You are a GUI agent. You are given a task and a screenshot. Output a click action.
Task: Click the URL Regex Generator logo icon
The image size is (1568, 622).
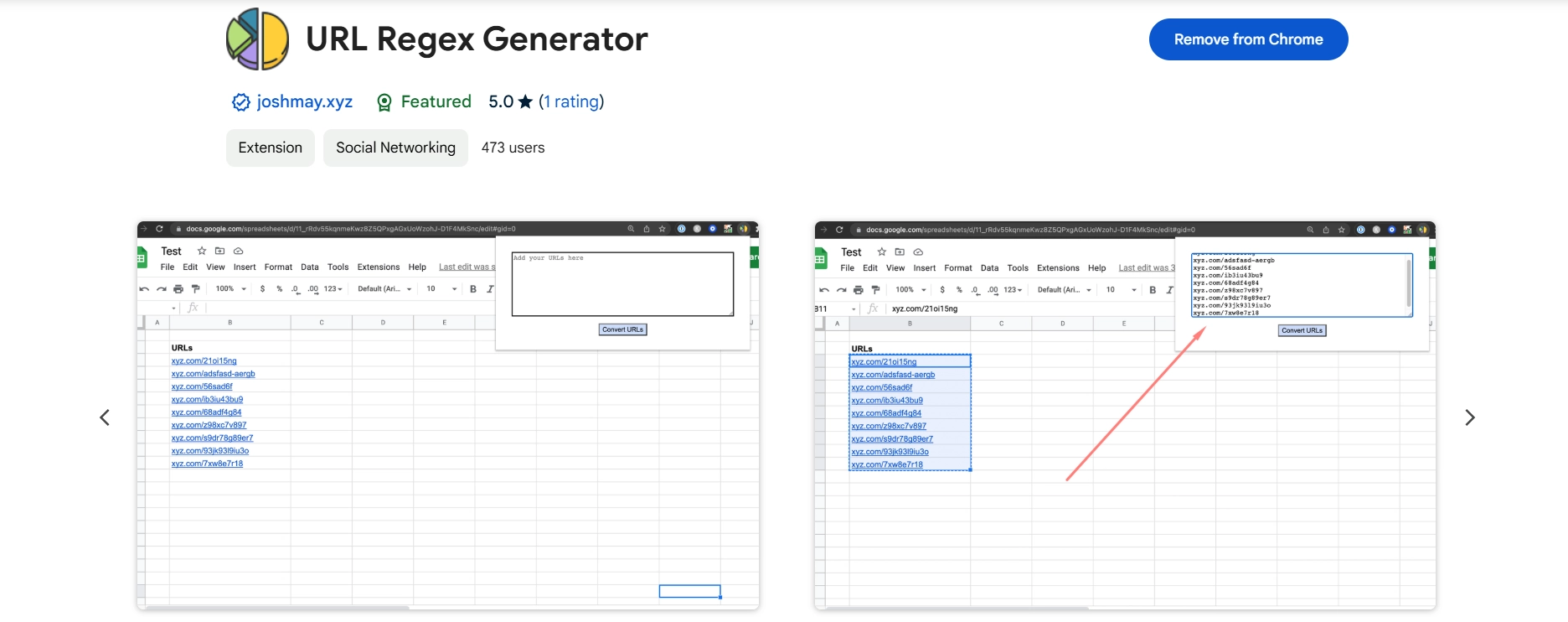258,39
